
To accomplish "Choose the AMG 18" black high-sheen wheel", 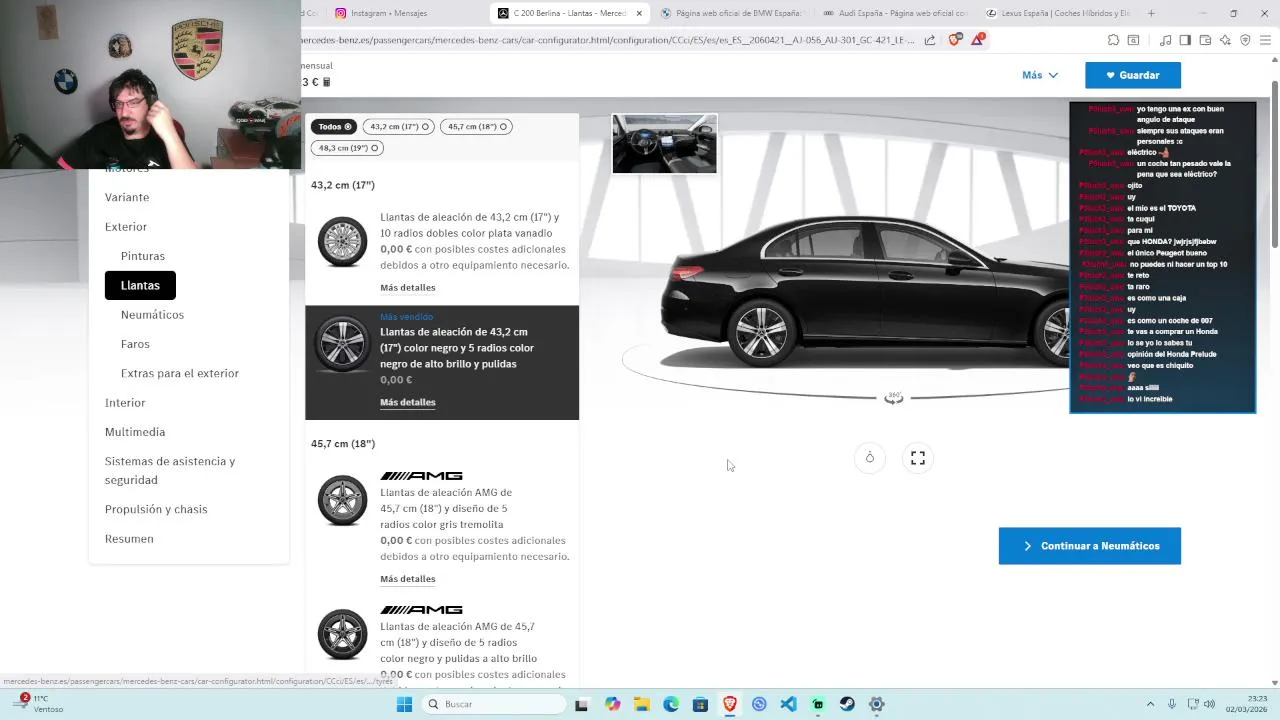I will point(442,642).
